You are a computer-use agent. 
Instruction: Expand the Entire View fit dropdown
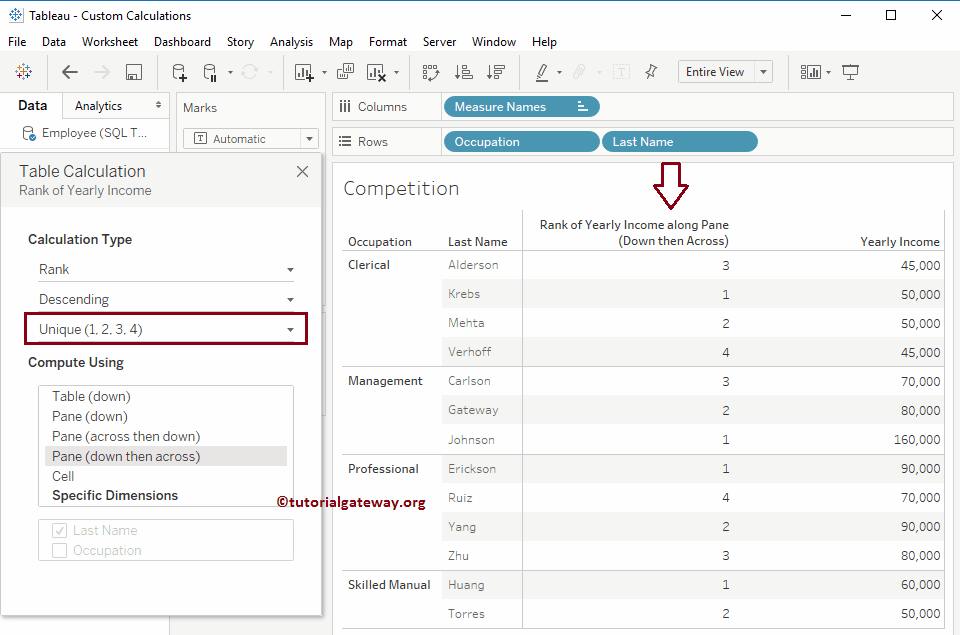(x=763, y=72)
